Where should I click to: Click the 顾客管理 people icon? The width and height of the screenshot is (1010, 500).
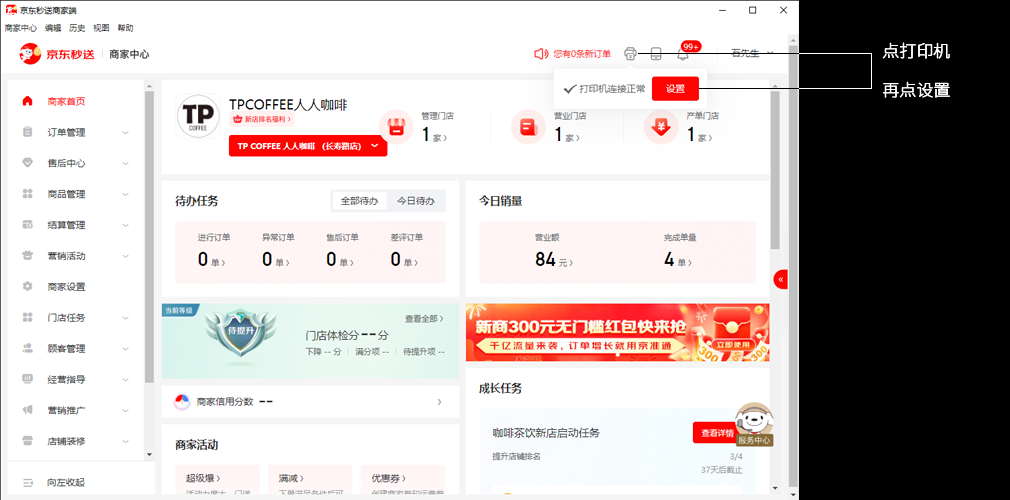[27, 349]
